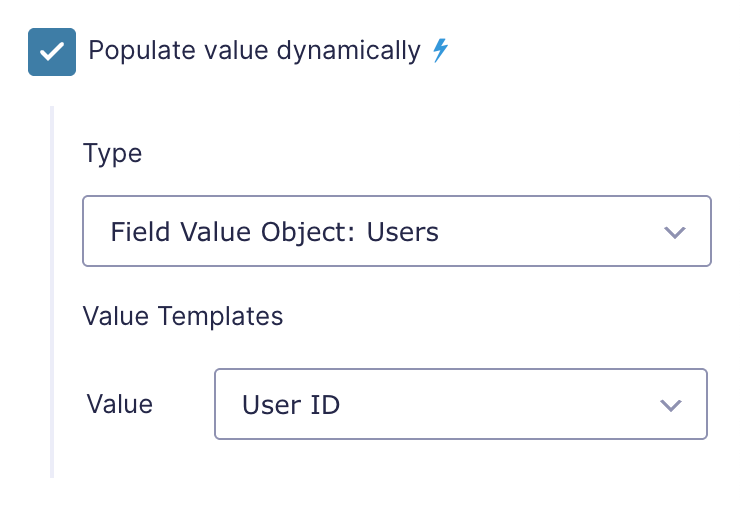Image resolution: width=740 pixels, height=506 pixels.
Task: Uncheck the Populate value dynamically checkbox
Action: pos(52,52)
